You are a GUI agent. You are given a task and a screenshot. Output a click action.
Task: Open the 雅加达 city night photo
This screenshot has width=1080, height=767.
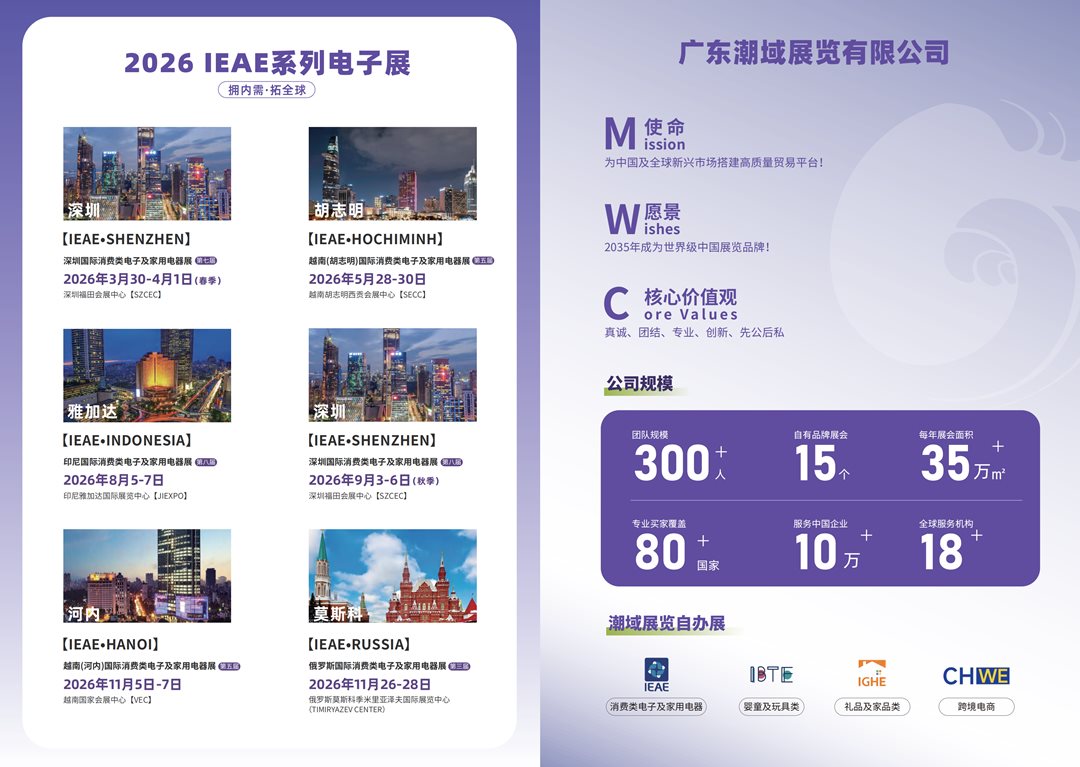pyautogui.click(x=147, y=375)
